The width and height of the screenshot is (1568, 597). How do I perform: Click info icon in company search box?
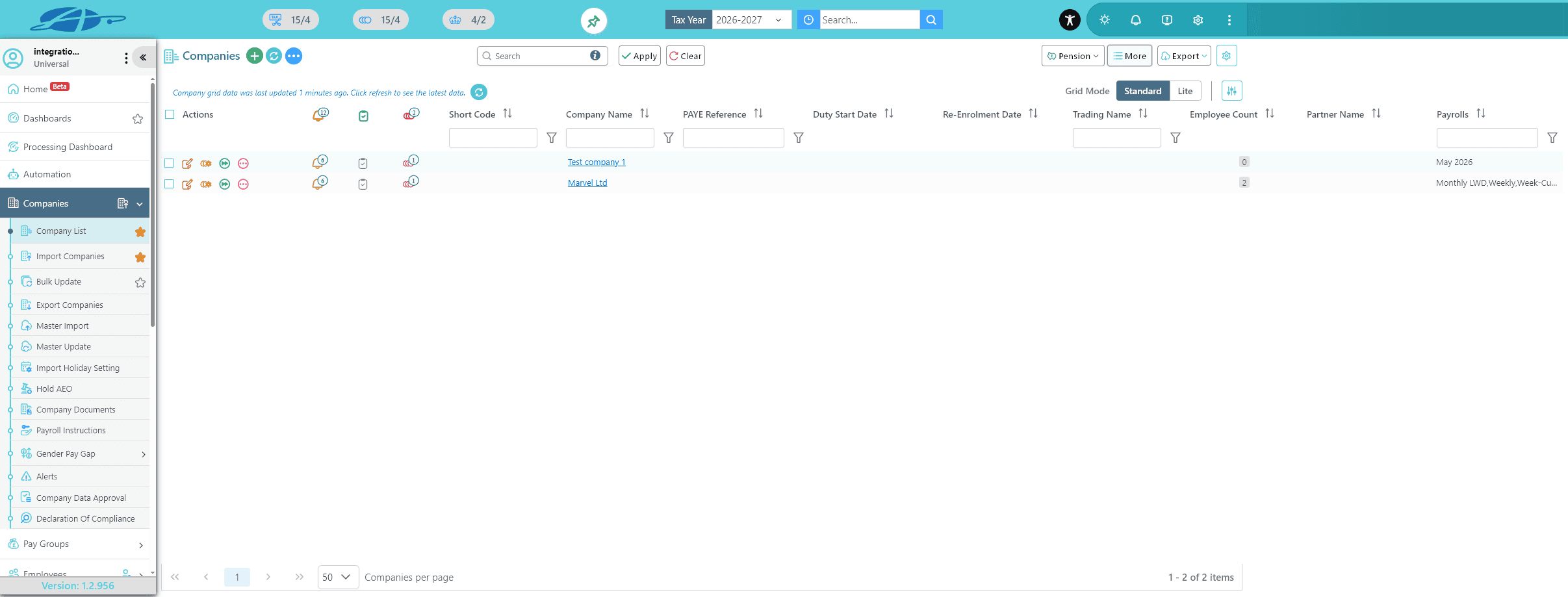point(595,55)
